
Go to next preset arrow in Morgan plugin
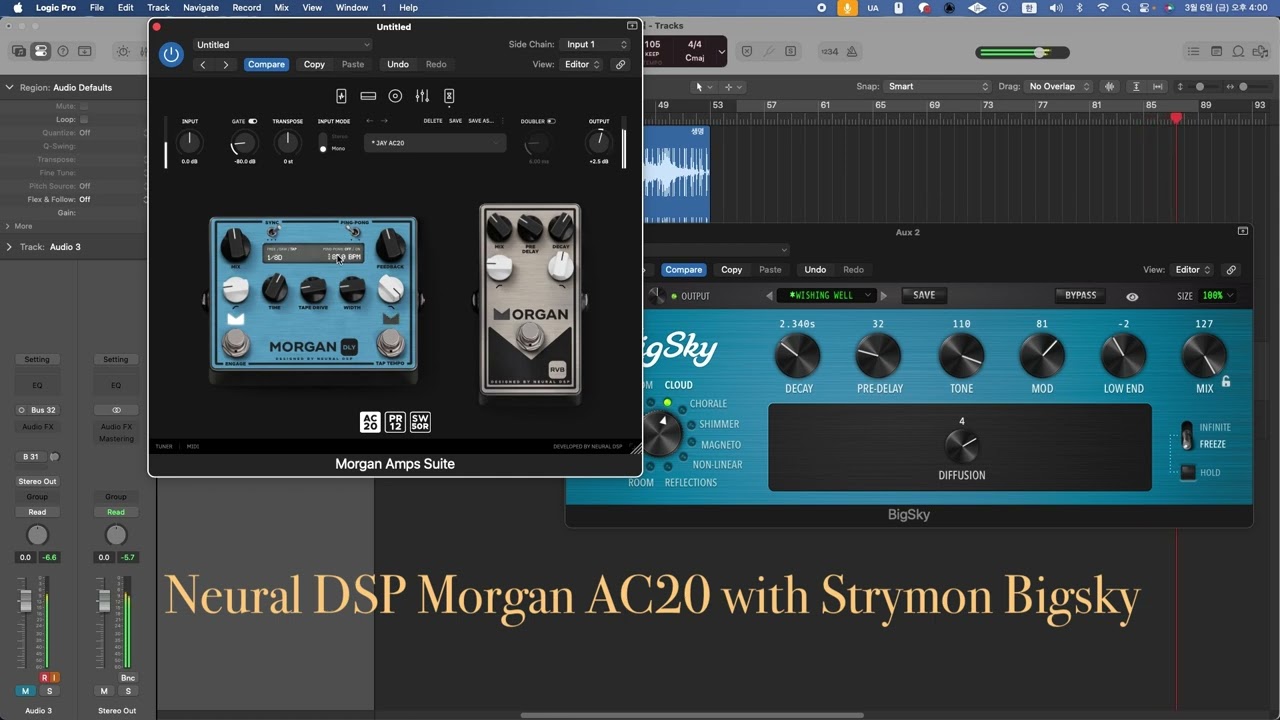pyautogui.click(x=384, y=121)
